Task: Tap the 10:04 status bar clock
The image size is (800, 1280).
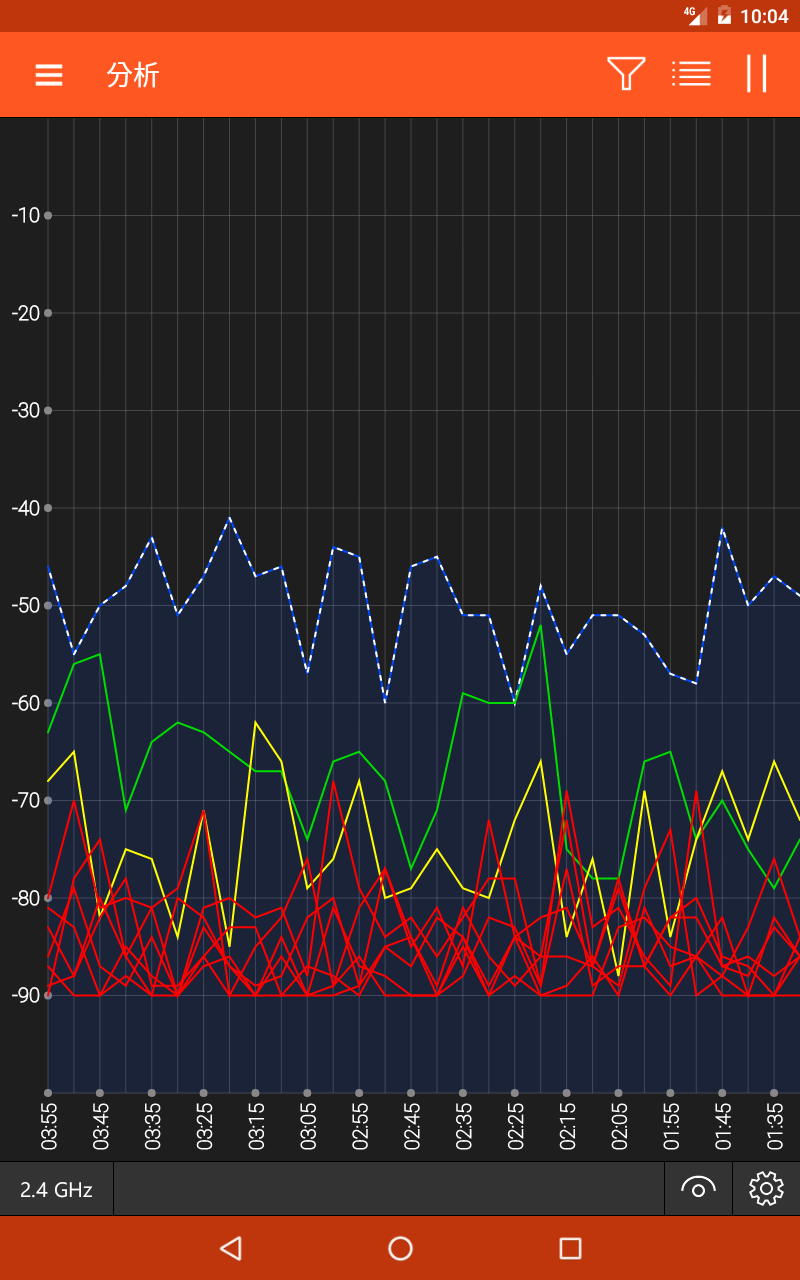Action: [764, 16]
